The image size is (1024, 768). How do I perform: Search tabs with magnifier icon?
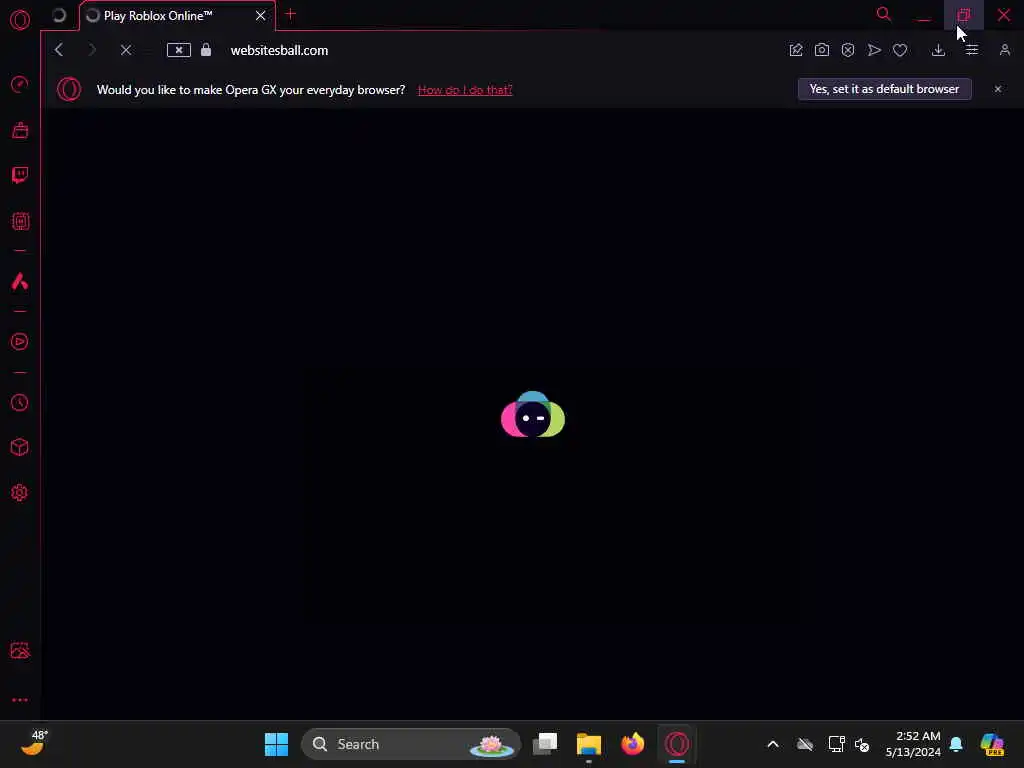884,14
